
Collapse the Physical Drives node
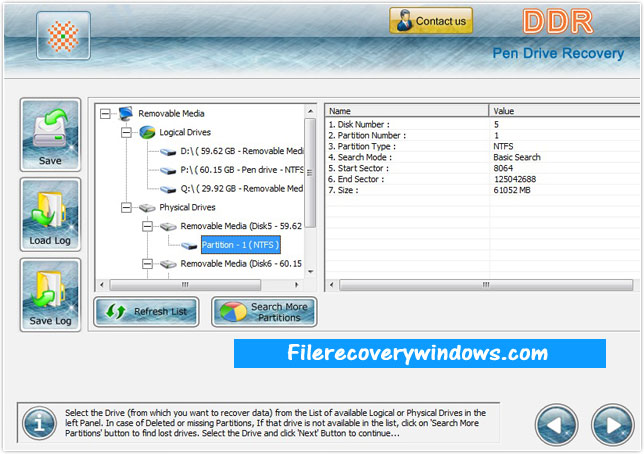126,207
